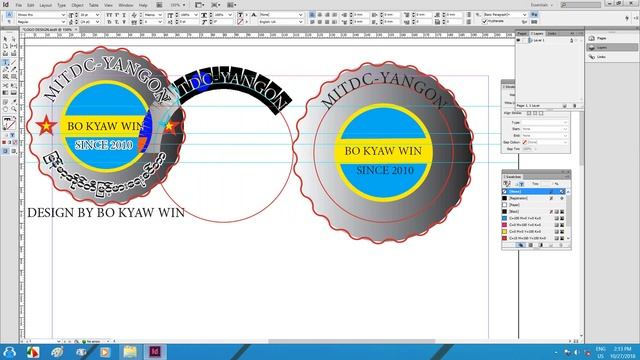Select third Align Stroke option
The image size is (640, 360).
pos(541,113)
